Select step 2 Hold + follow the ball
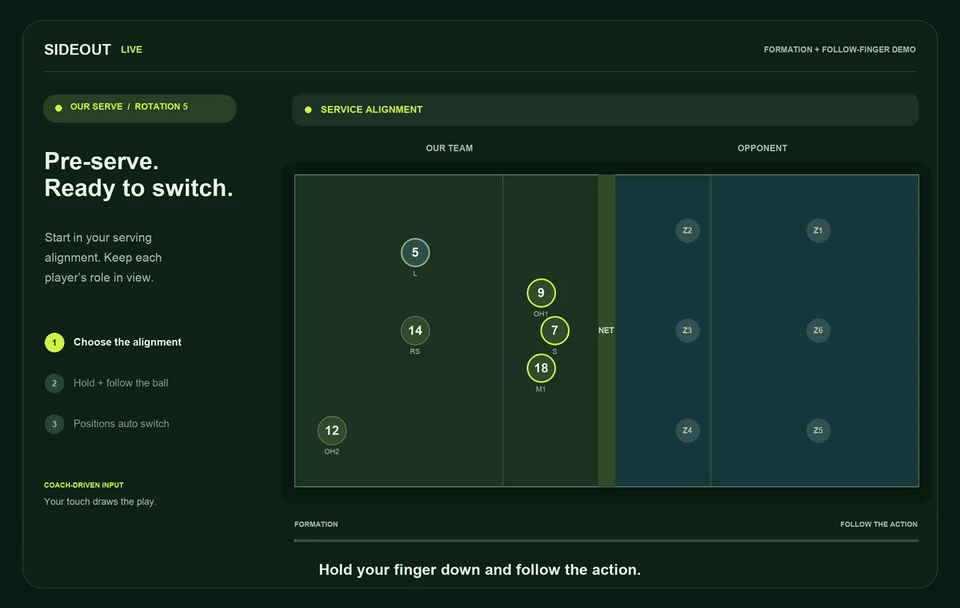This screenshot has width=960, height=608. (x=107, y=383)
